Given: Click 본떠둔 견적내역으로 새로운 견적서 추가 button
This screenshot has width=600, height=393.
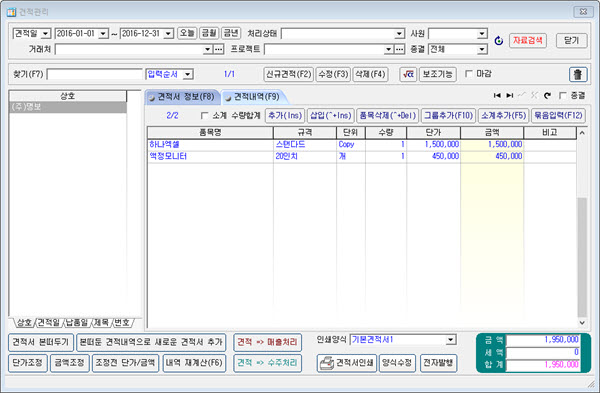Looking at the screenshot, I should click(151, 342).
